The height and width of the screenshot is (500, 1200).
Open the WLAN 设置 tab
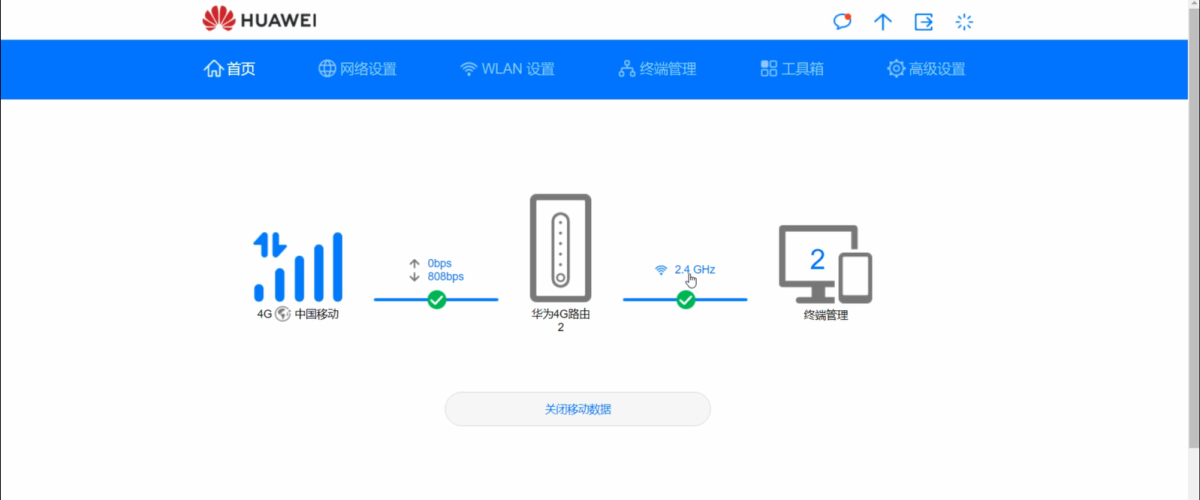coord(507,69)
